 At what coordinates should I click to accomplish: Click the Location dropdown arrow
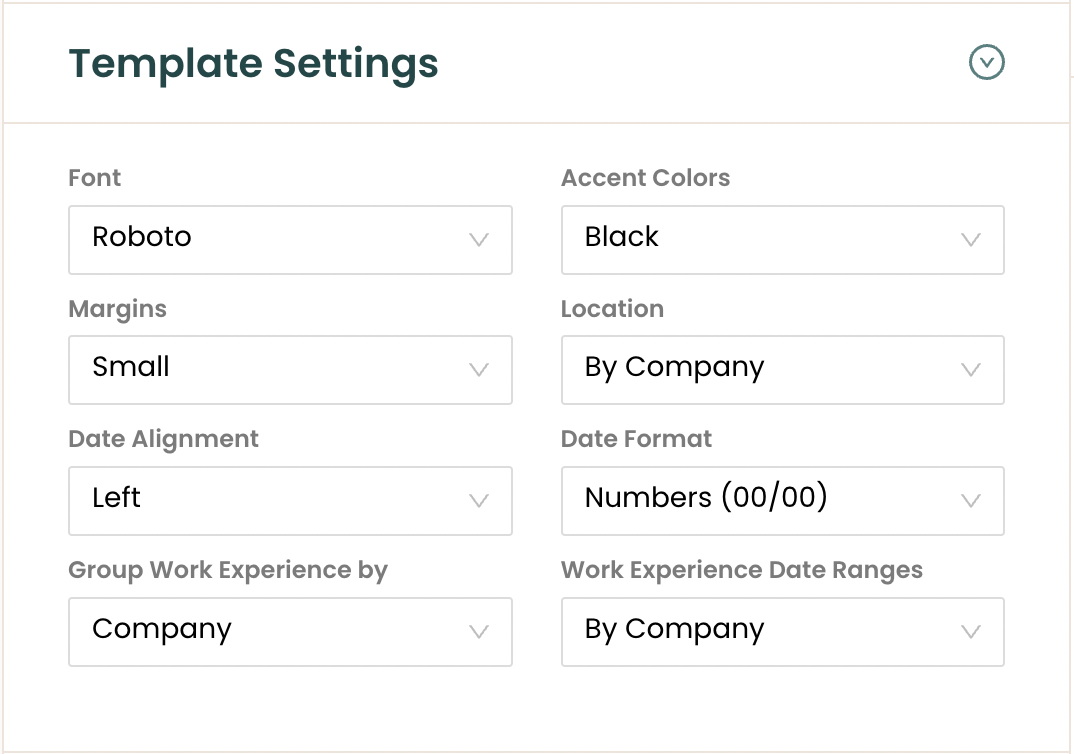[970, 370]
